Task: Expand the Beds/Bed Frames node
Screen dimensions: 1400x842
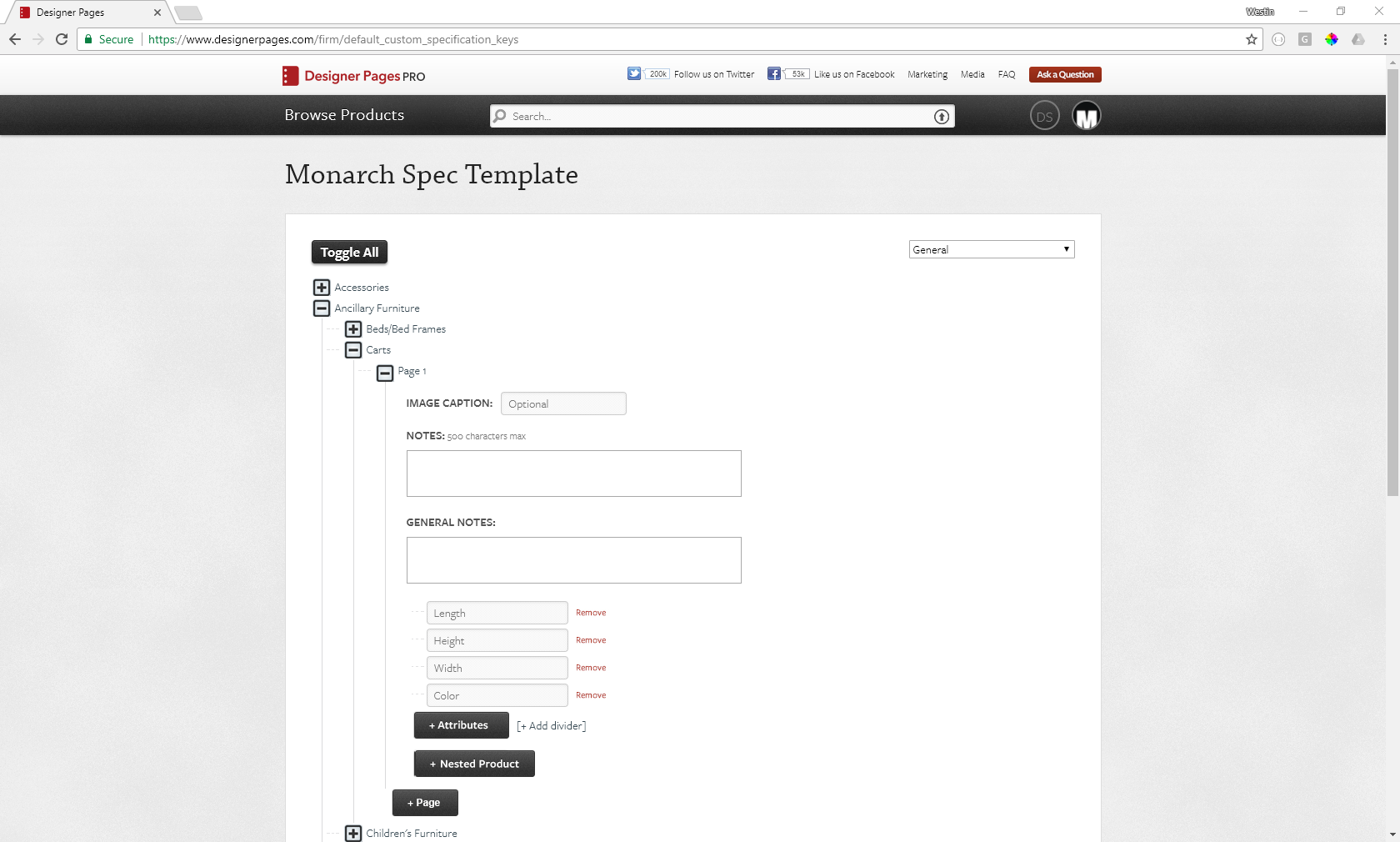Action: [353, 329]
